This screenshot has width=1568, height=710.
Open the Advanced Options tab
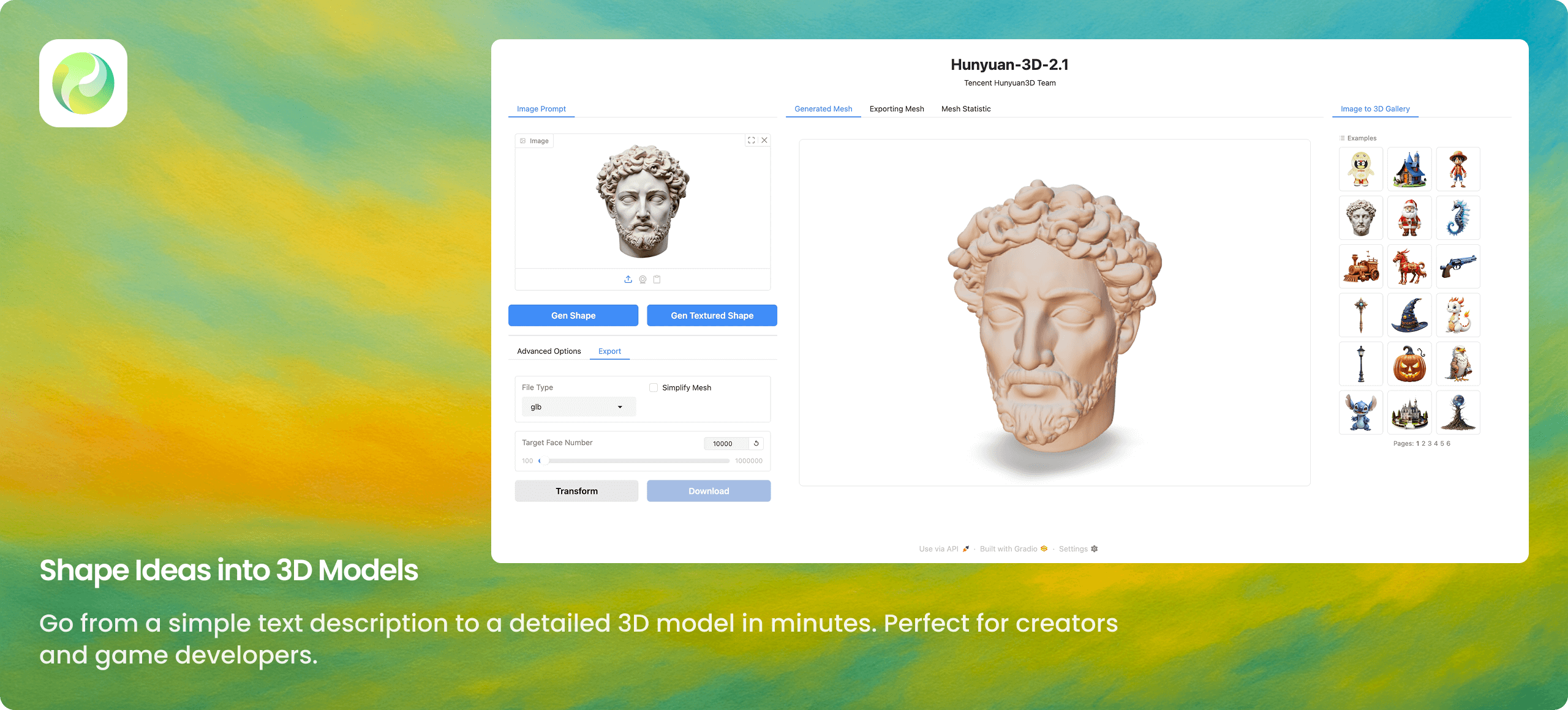549,351
